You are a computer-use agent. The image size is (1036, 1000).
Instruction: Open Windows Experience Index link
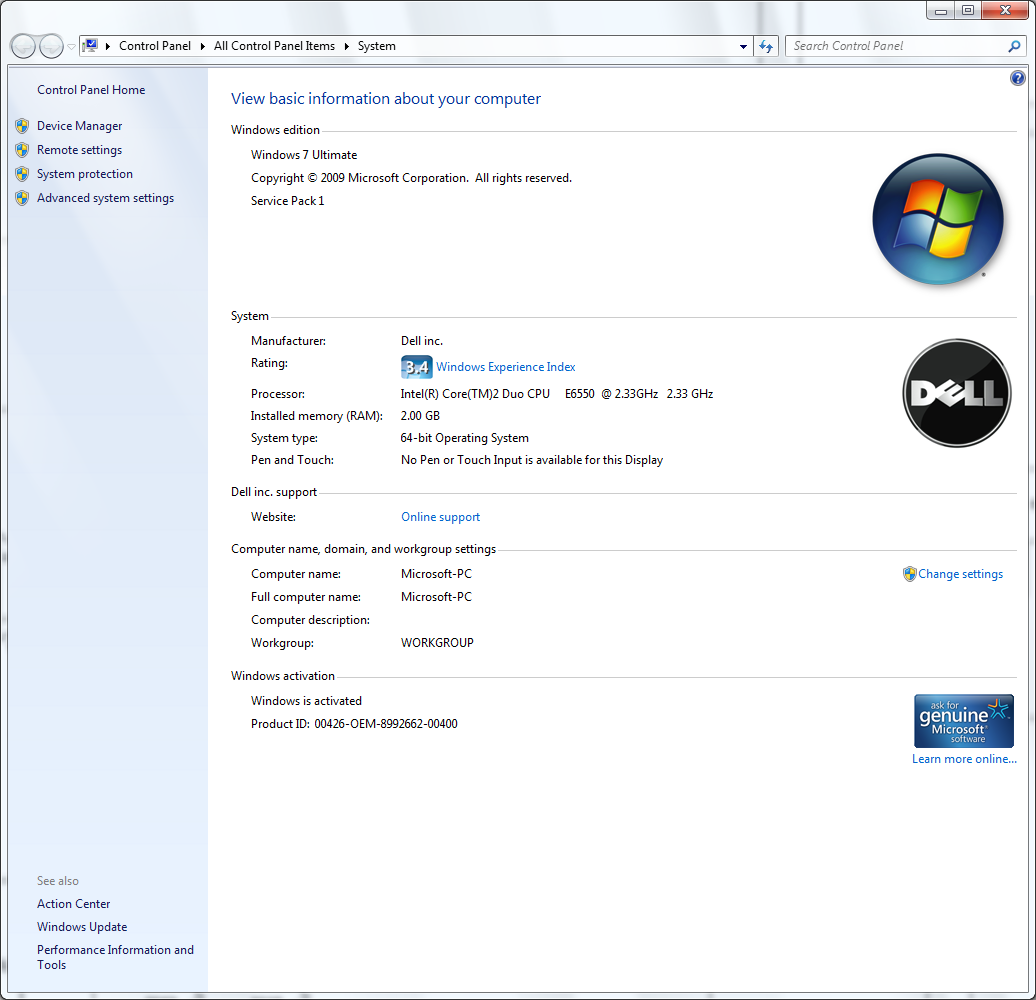(x=505, y=367)
